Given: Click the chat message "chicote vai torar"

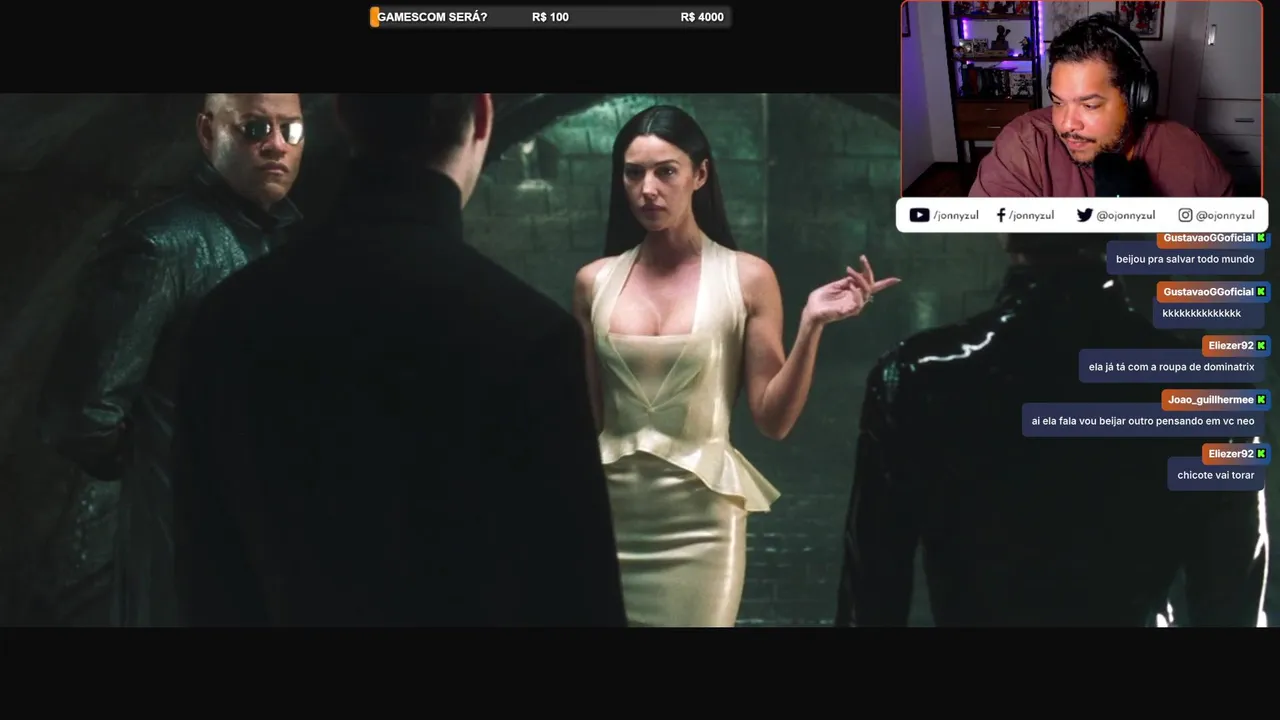Looking at the screenshot, I should click(x=1215, y=475).
